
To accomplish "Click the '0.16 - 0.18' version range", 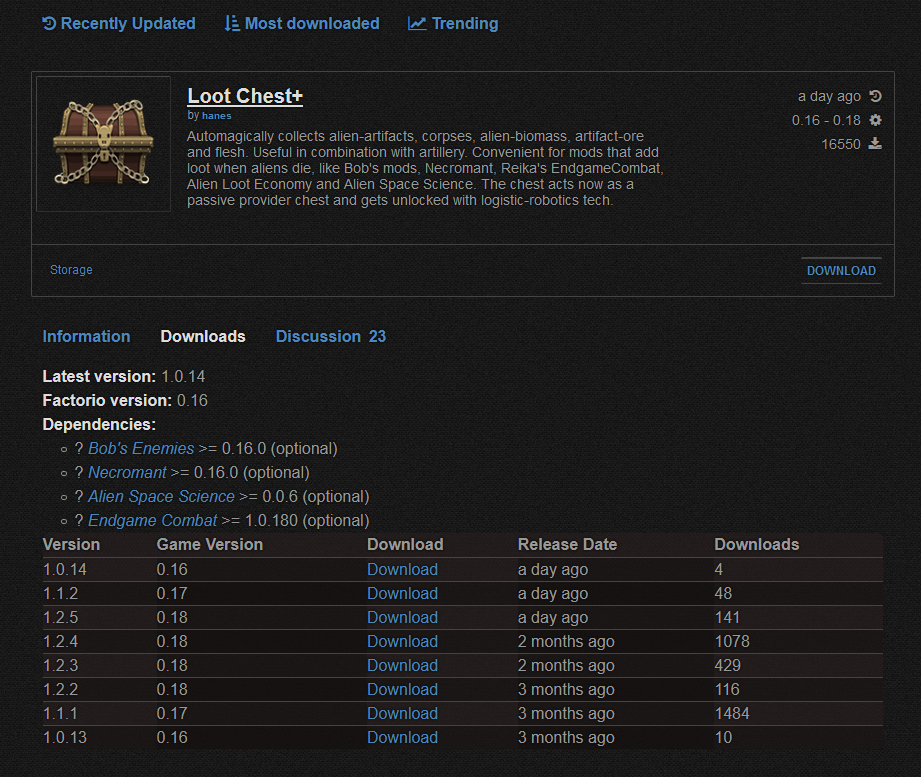I will click(826, 120).
